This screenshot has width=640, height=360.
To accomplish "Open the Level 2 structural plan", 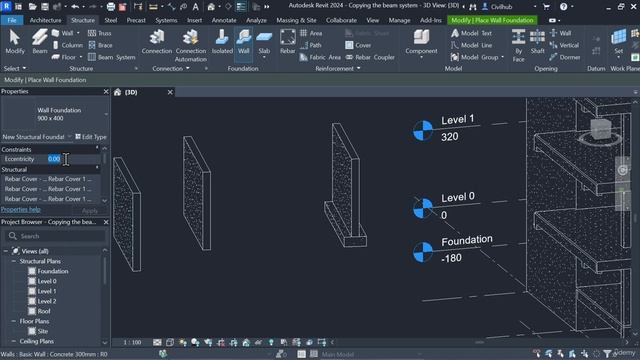I will tap(47, 301).
